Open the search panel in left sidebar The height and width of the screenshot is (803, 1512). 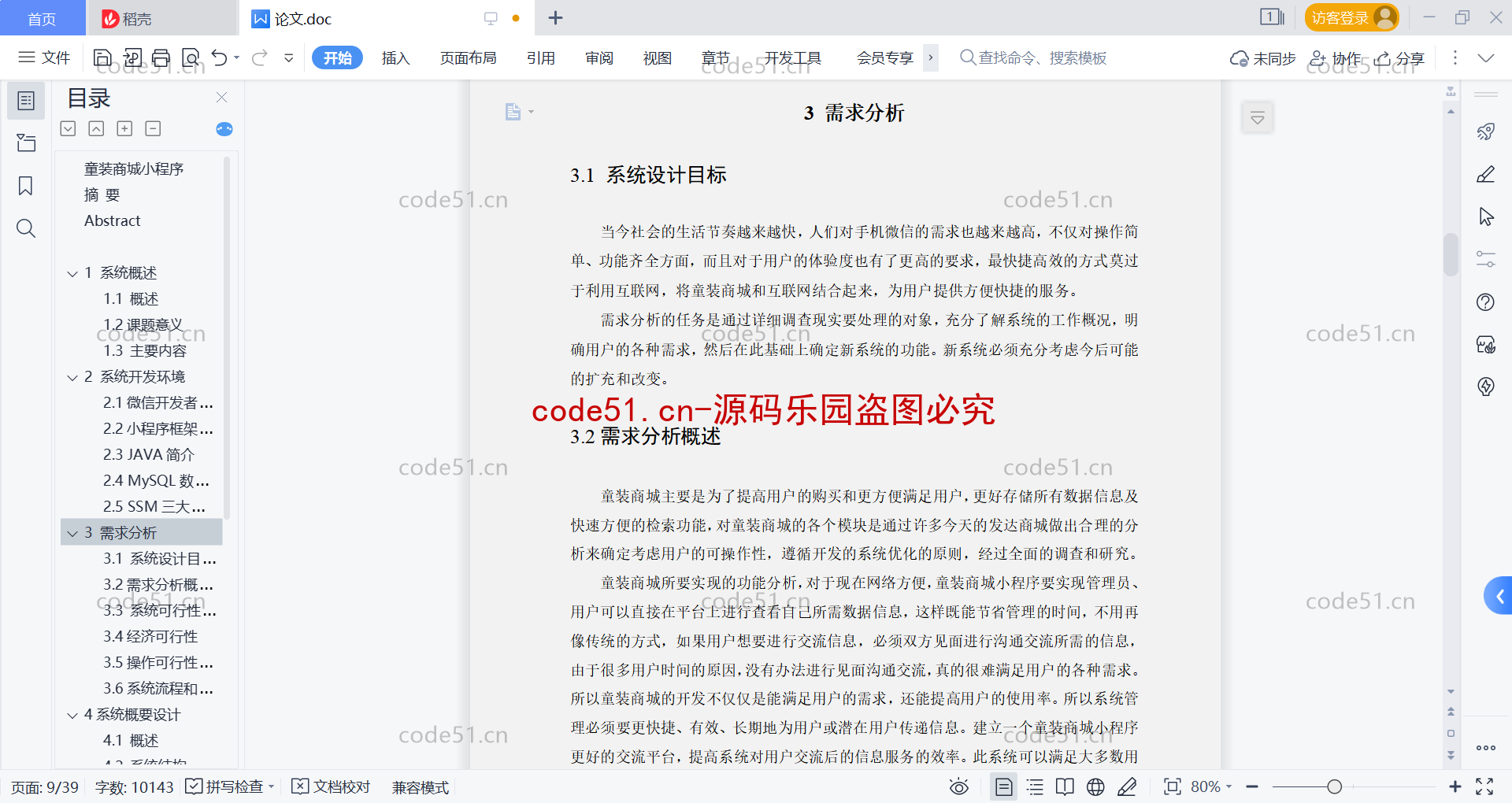tap(26, 228)
